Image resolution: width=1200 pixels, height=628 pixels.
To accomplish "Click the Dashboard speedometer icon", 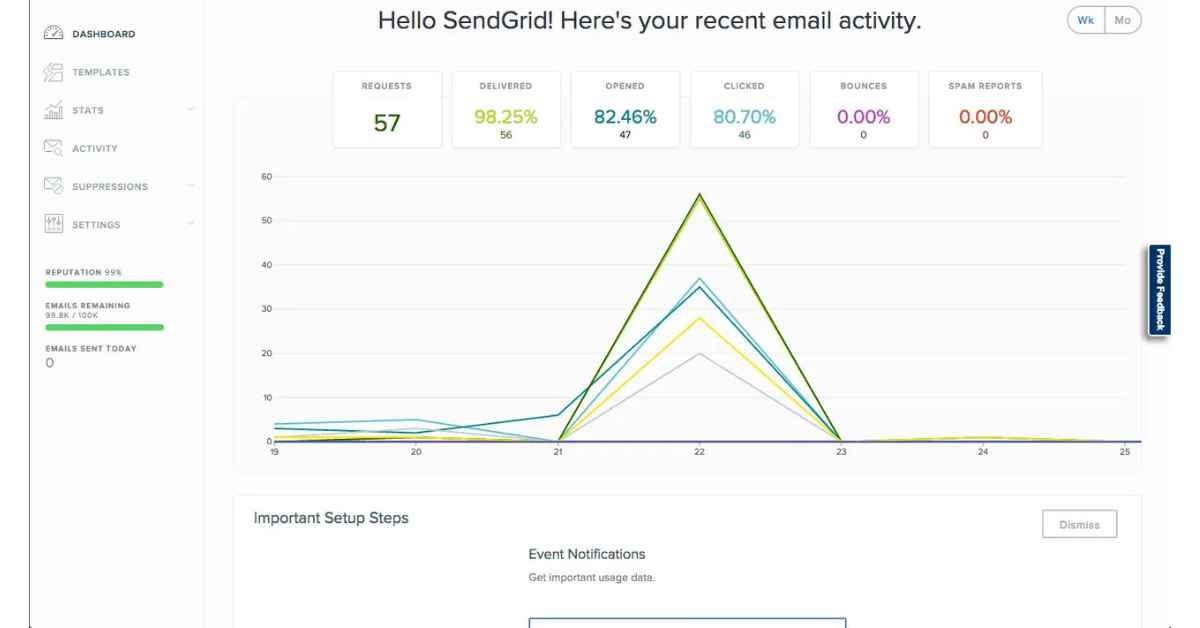I will pos(53,33).
